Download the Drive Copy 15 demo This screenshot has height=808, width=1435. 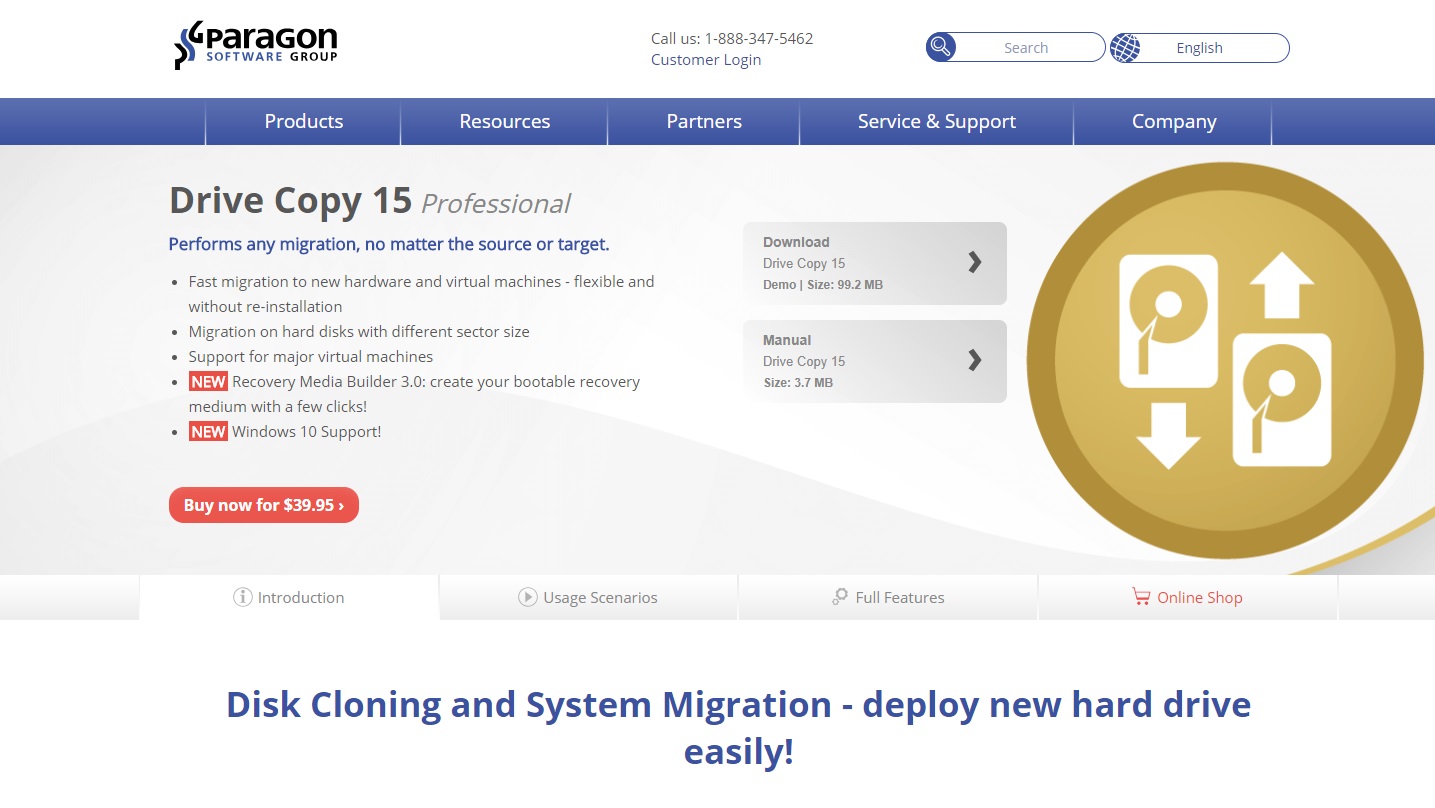pos(875,263)
